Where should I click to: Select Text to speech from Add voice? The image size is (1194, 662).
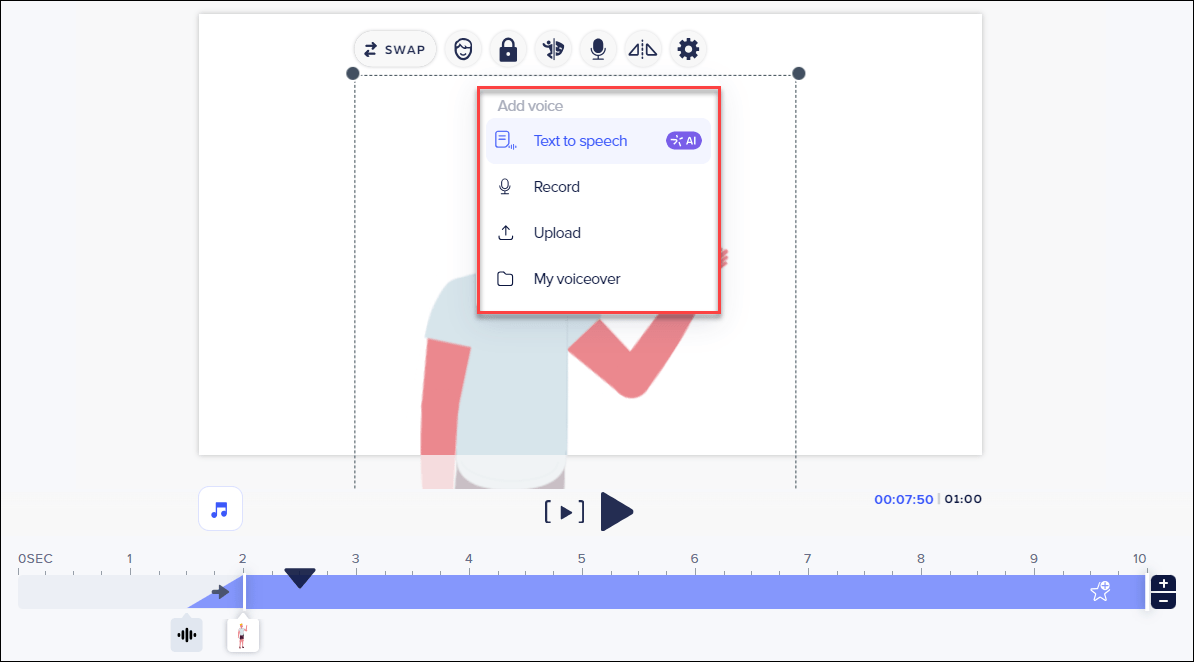point(580,140)
